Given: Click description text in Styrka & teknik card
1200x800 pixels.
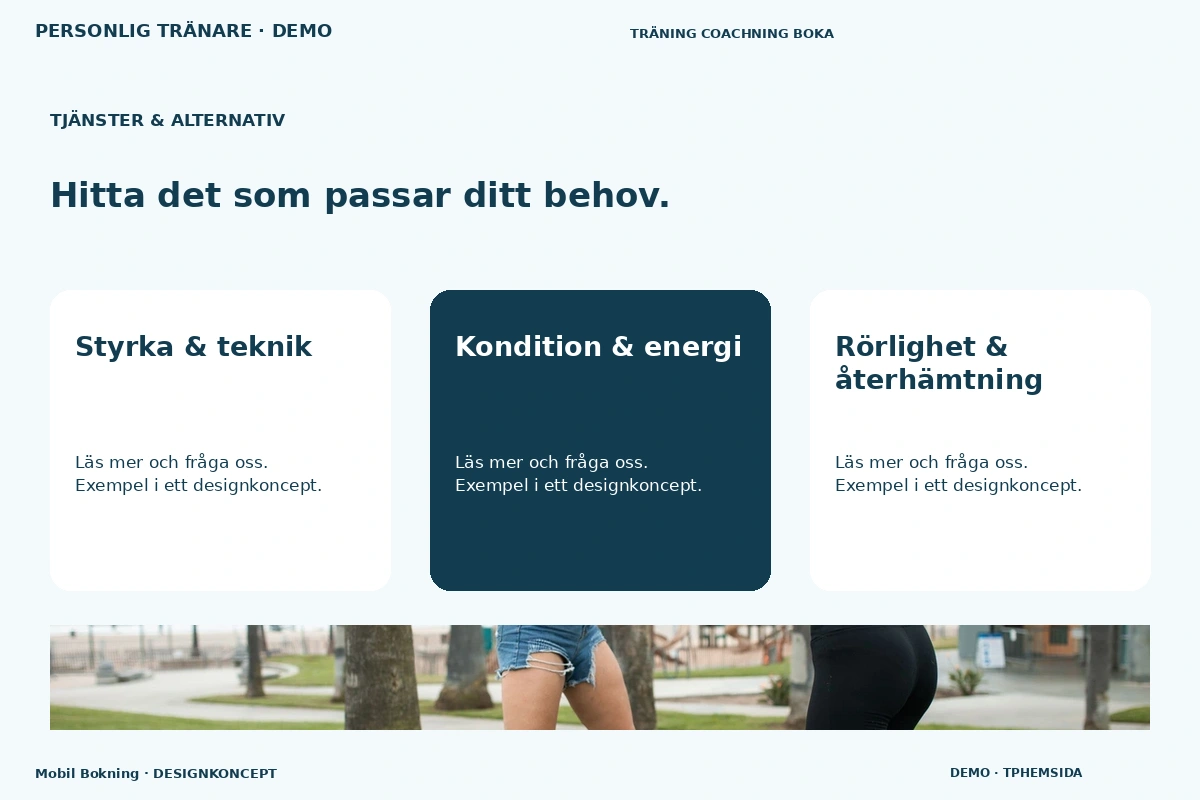Looking at the screenshot, I should click(198, 474).
